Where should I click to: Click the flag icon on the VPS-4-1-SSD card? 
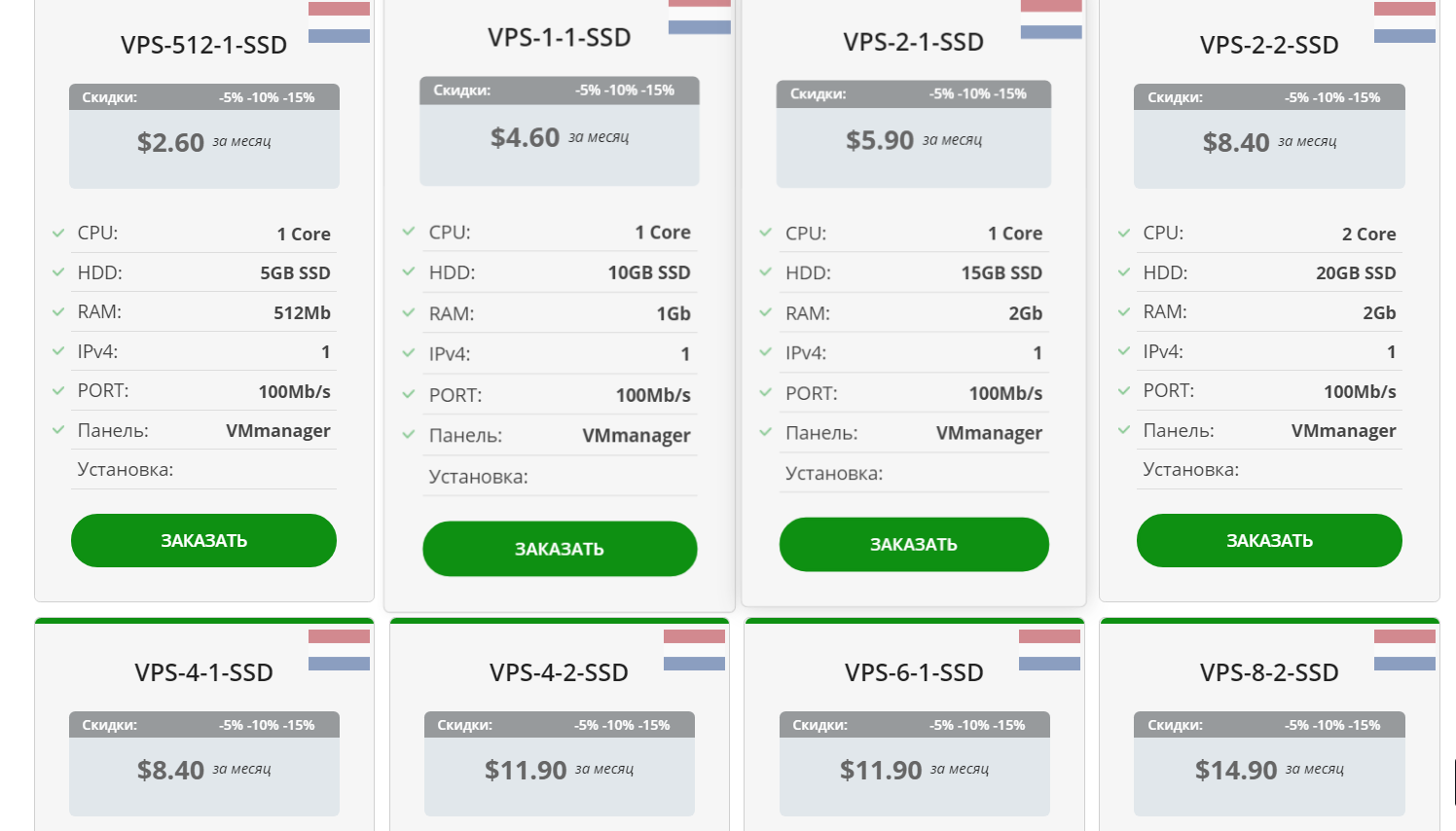click(339, 650)
